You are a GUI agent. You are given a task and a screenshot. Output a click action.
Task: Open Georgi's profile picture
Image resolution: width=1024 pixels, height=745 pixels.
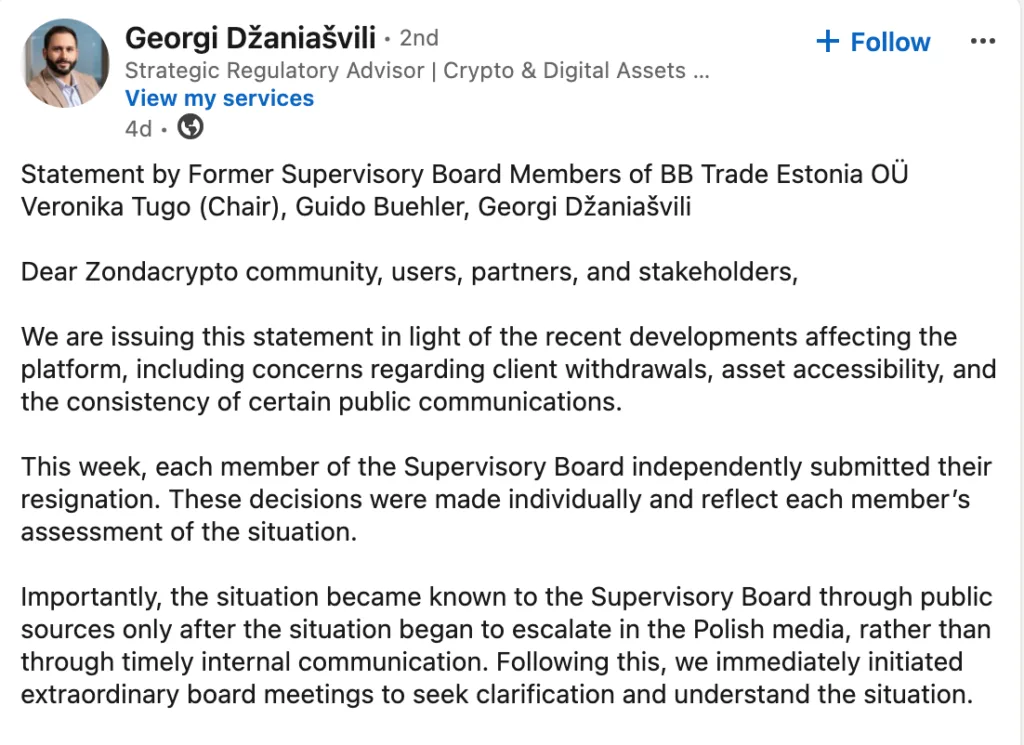click(64, 62)
